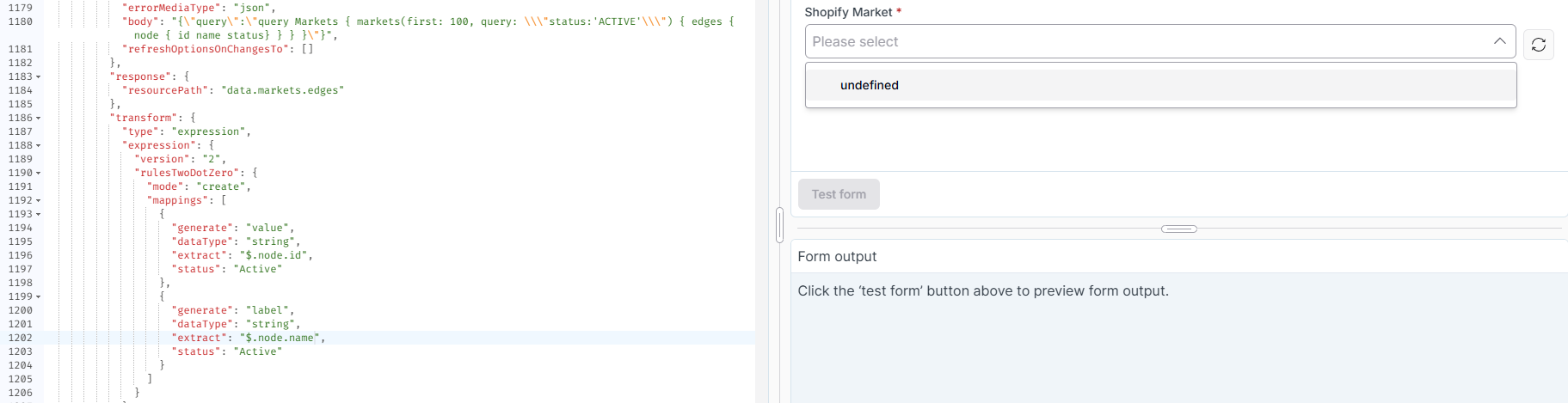Collapse the "expression" block at line 1188
The height and width of the screenshot is (403, 1568).
click(39, 146)
